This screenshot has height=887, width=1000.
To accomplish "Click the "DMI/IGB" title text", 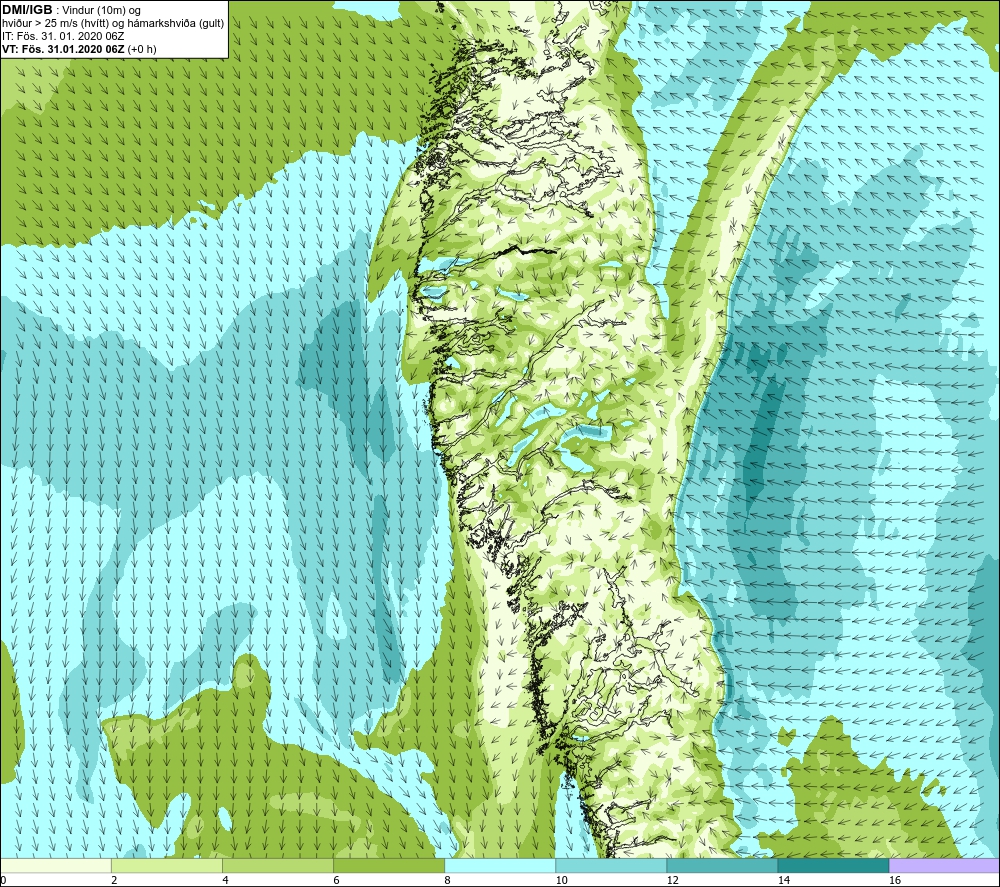I will click(27, 10).
